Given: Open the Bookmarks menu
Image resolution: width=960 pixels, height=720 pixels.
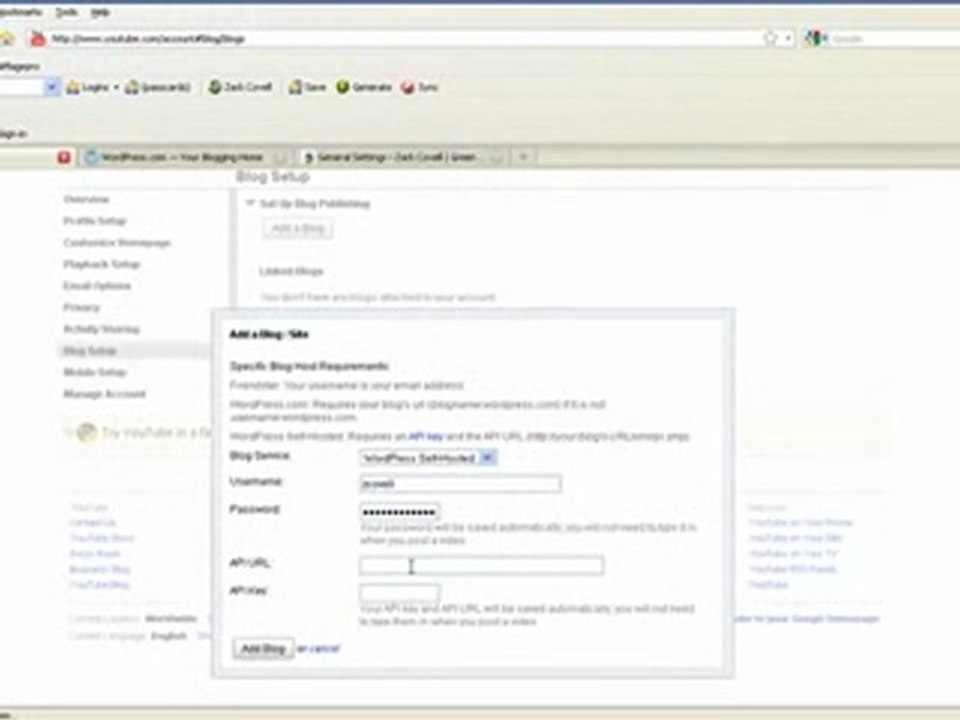Looking at the screenshot, I should [21, 12].
